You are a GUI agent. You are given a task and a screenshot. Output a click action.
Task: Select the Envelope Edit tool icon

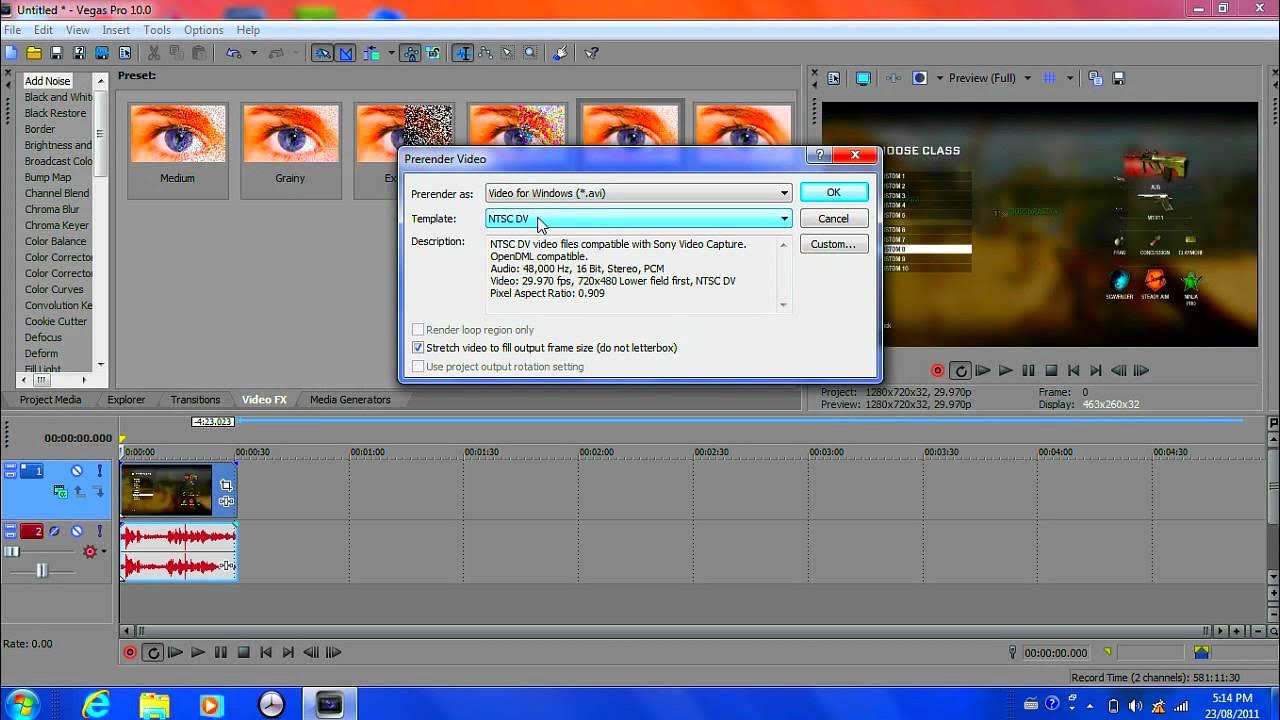[485, 53]
